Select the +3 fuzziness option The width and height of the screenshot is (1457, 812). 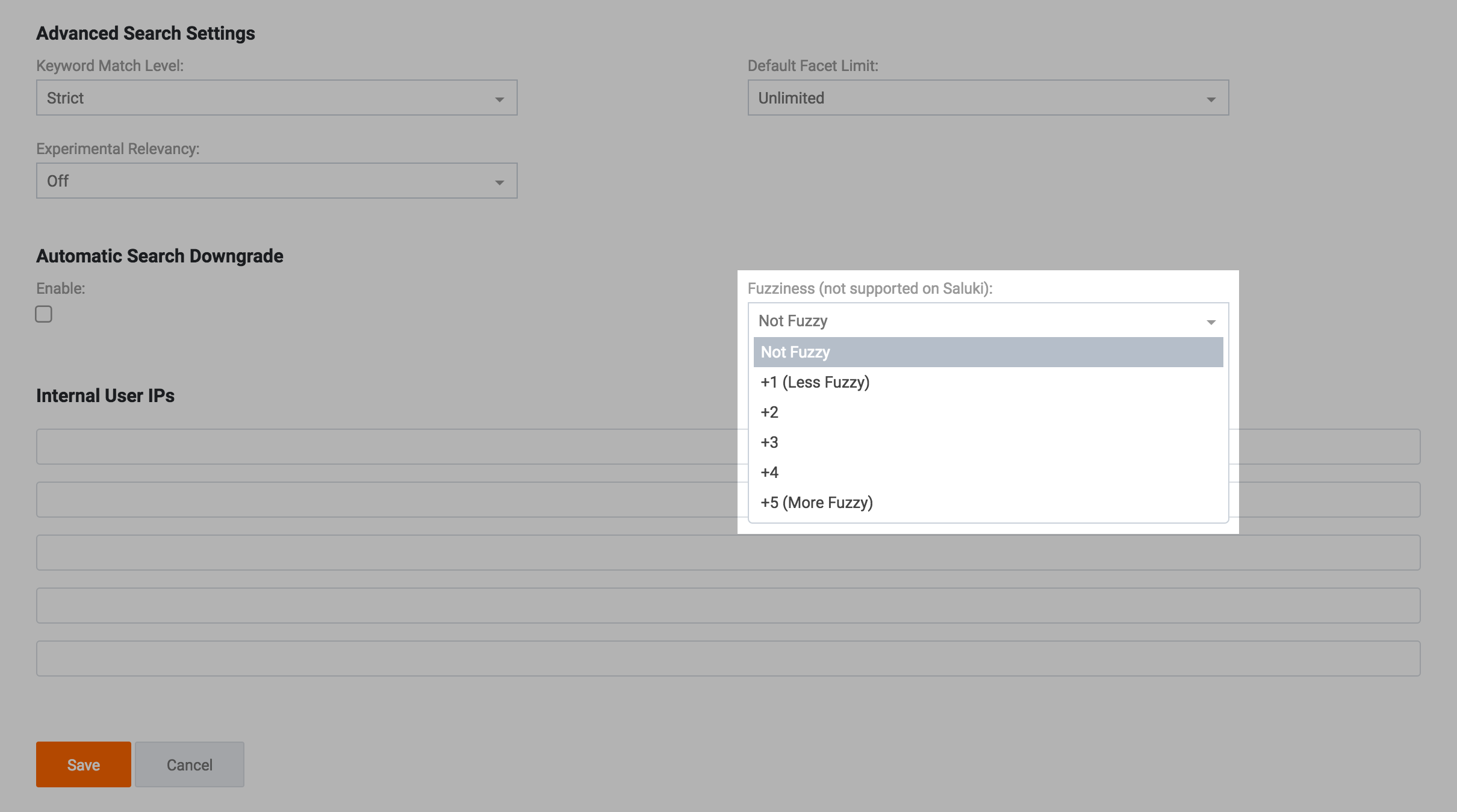click(x=769, y=442)
